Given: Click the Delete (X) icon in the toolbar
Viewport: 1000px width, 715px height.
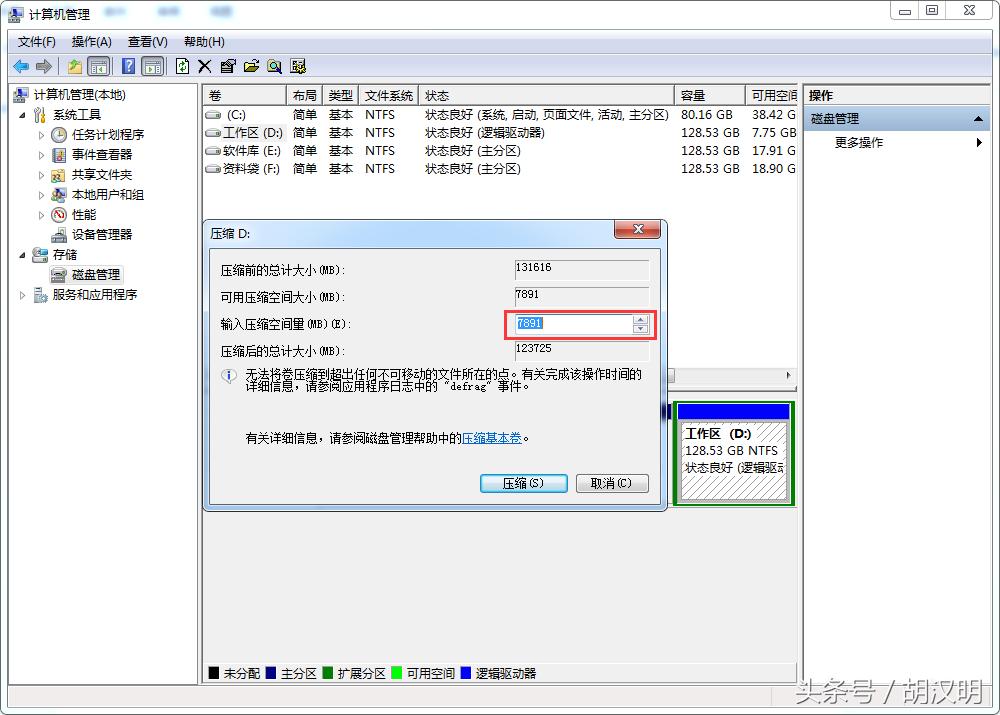Looking at the screenshot, I should click(204, 66).
